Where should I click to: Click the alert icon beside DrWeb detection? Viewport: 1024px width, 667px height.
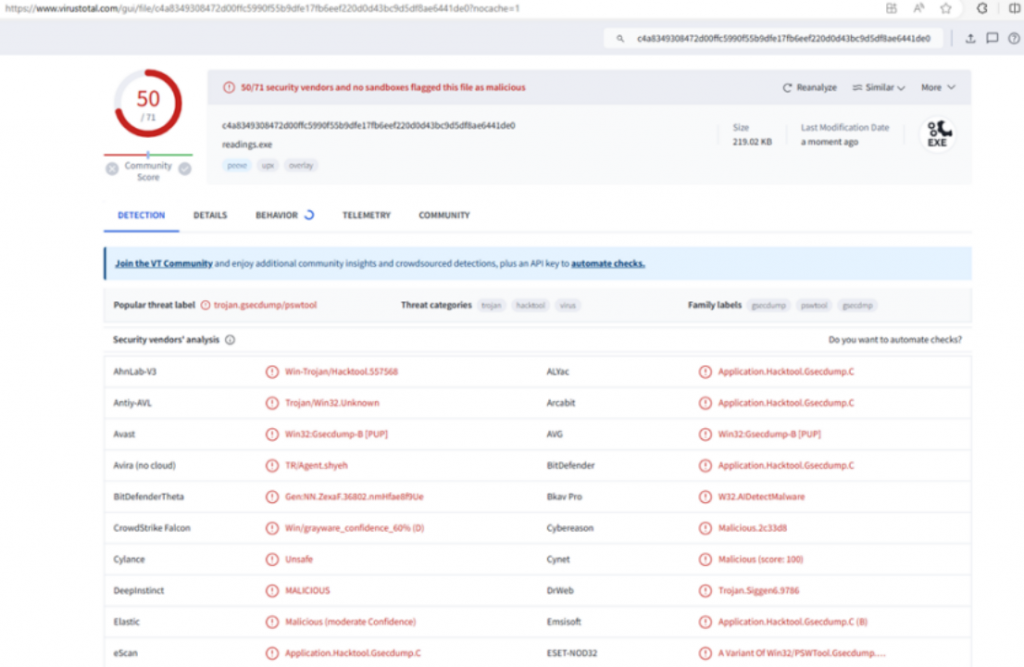[705, 591]
